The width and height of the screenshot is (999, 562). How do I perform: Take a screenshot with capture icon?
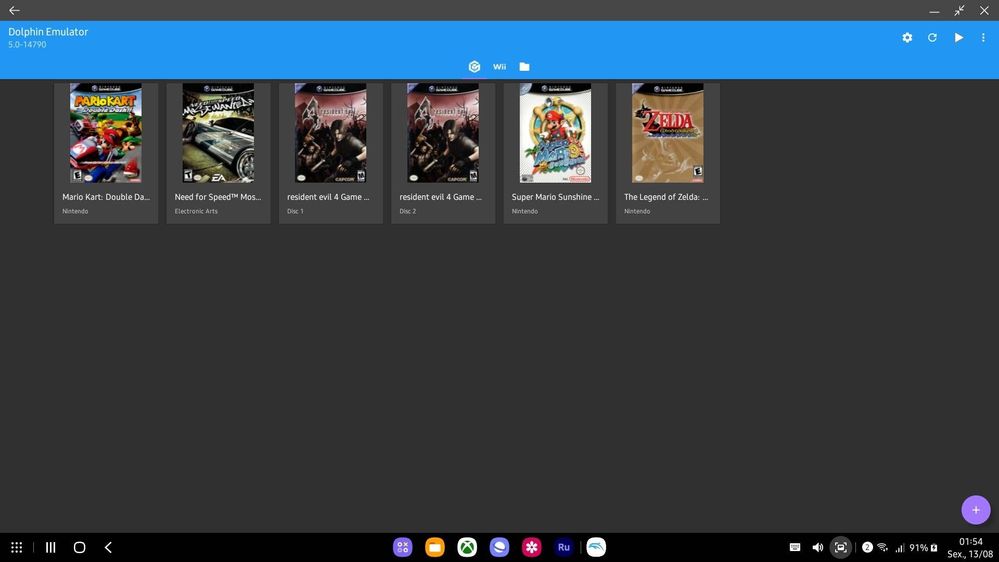pos(840,547)
